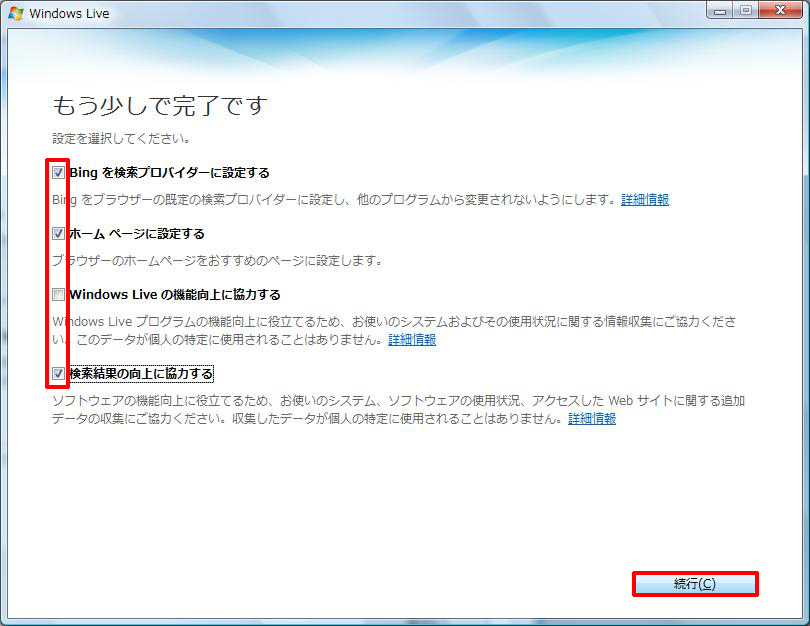Click the Bing を検索プロバイダーに設定する label

[169, 173]
